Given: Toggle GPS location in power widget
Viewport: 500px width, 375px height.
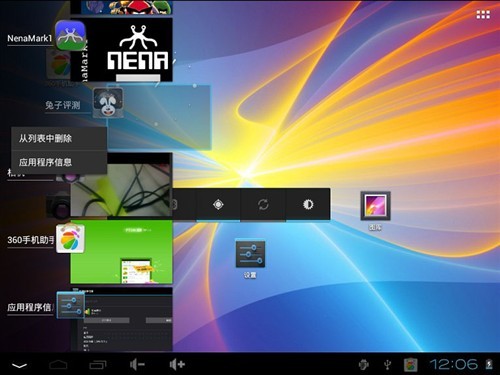Looking at the screenshot, I should [218, 204].
